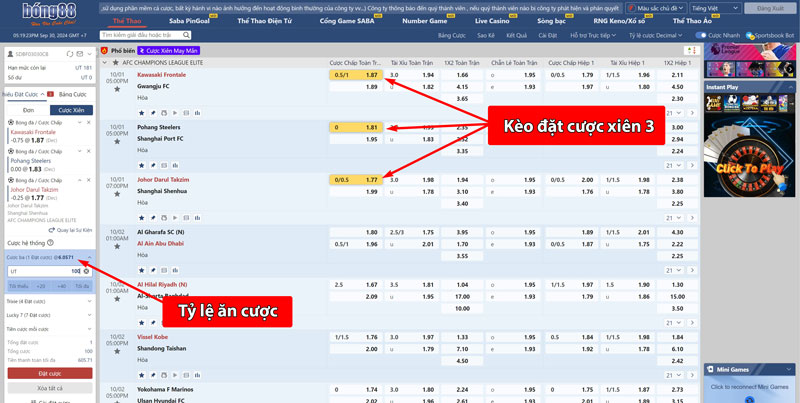
Task: Click the help icon beside Cược hệ thống
Action: (50, 243)
